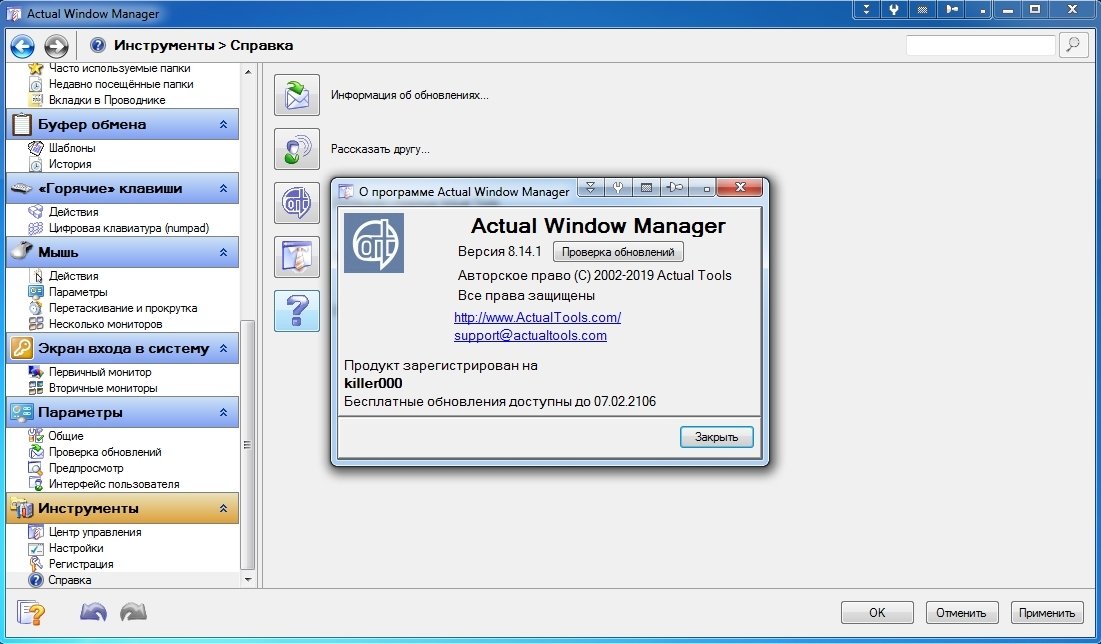Collapse the 'Инструменты' section

(x=223, y=509)
